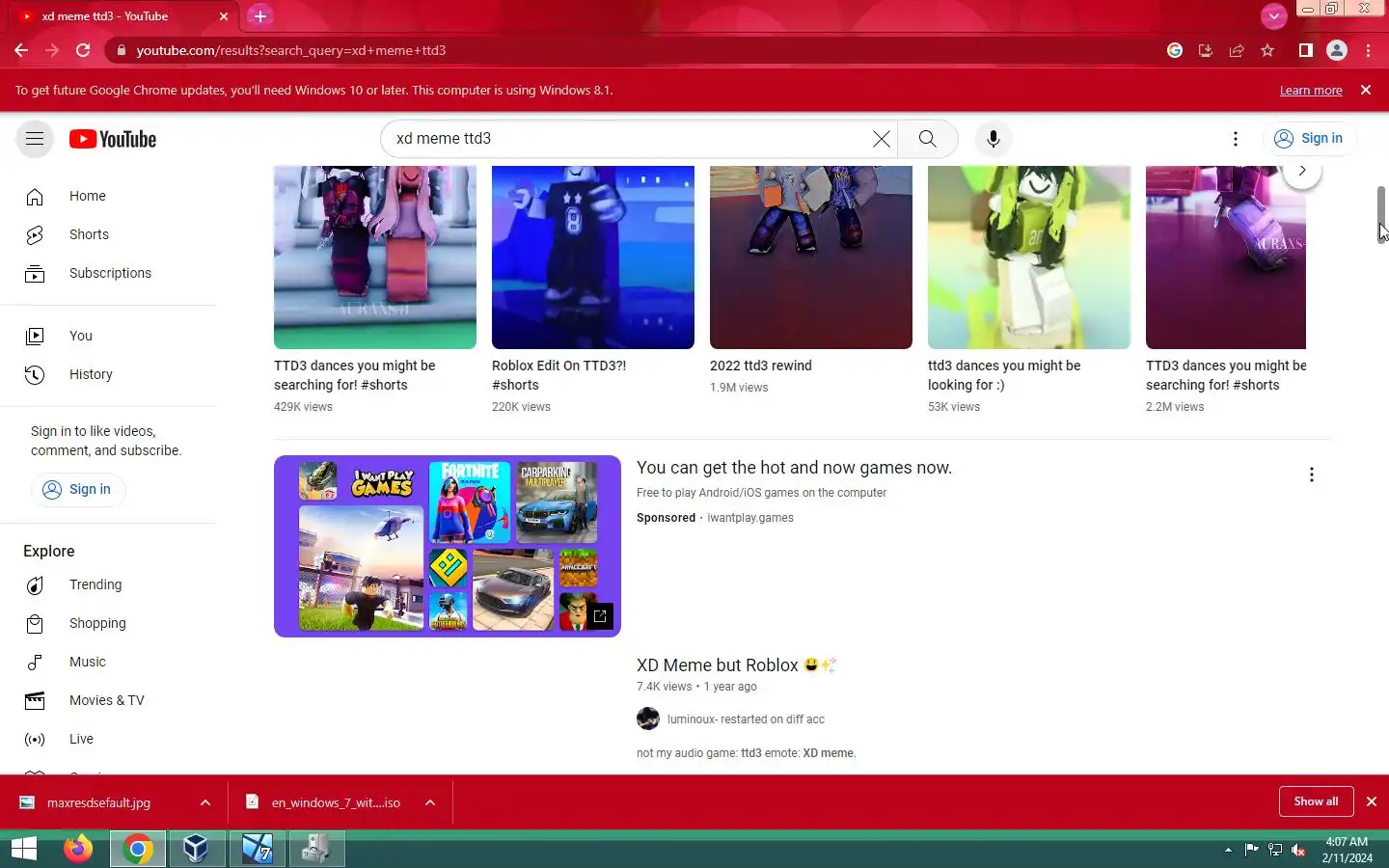1389x868 pixels.
Task: Click the page vertical scrollbar thumb
Action: [x=1381, y=216]
